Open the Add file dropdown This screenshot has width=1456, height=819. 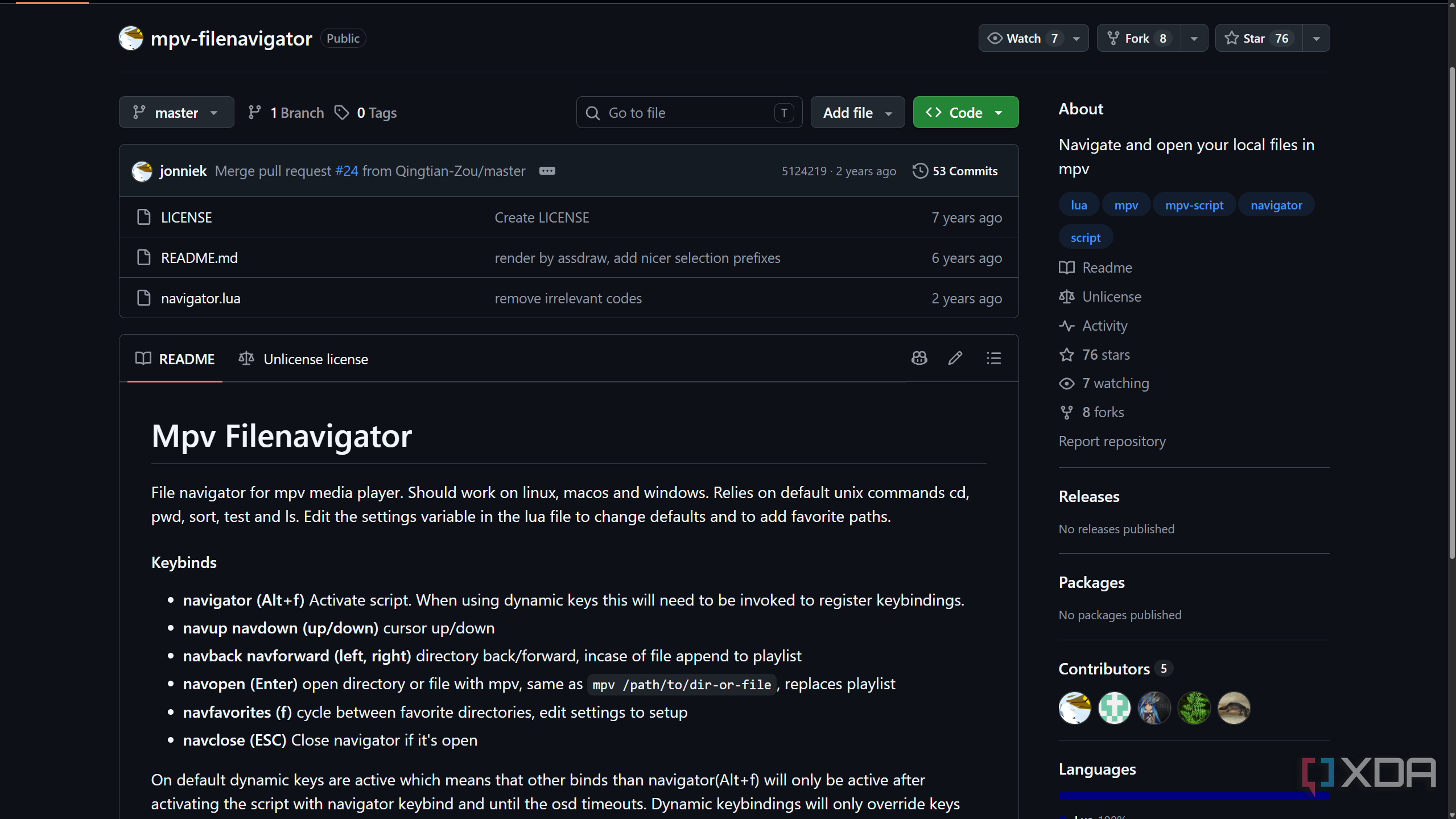(x=857, y=112)
